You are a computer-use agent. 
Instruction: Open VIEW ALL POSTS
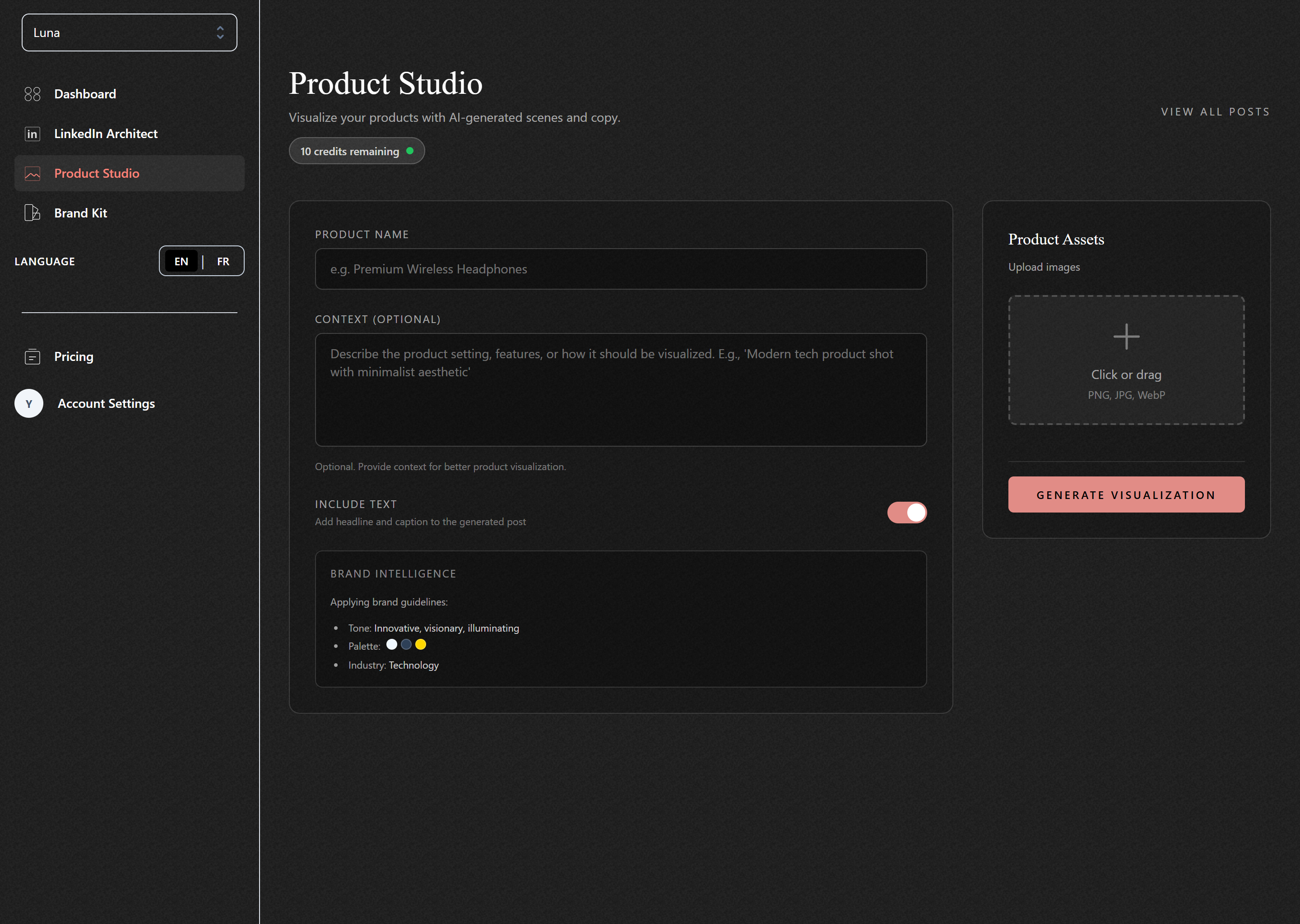pos(1215,111)
